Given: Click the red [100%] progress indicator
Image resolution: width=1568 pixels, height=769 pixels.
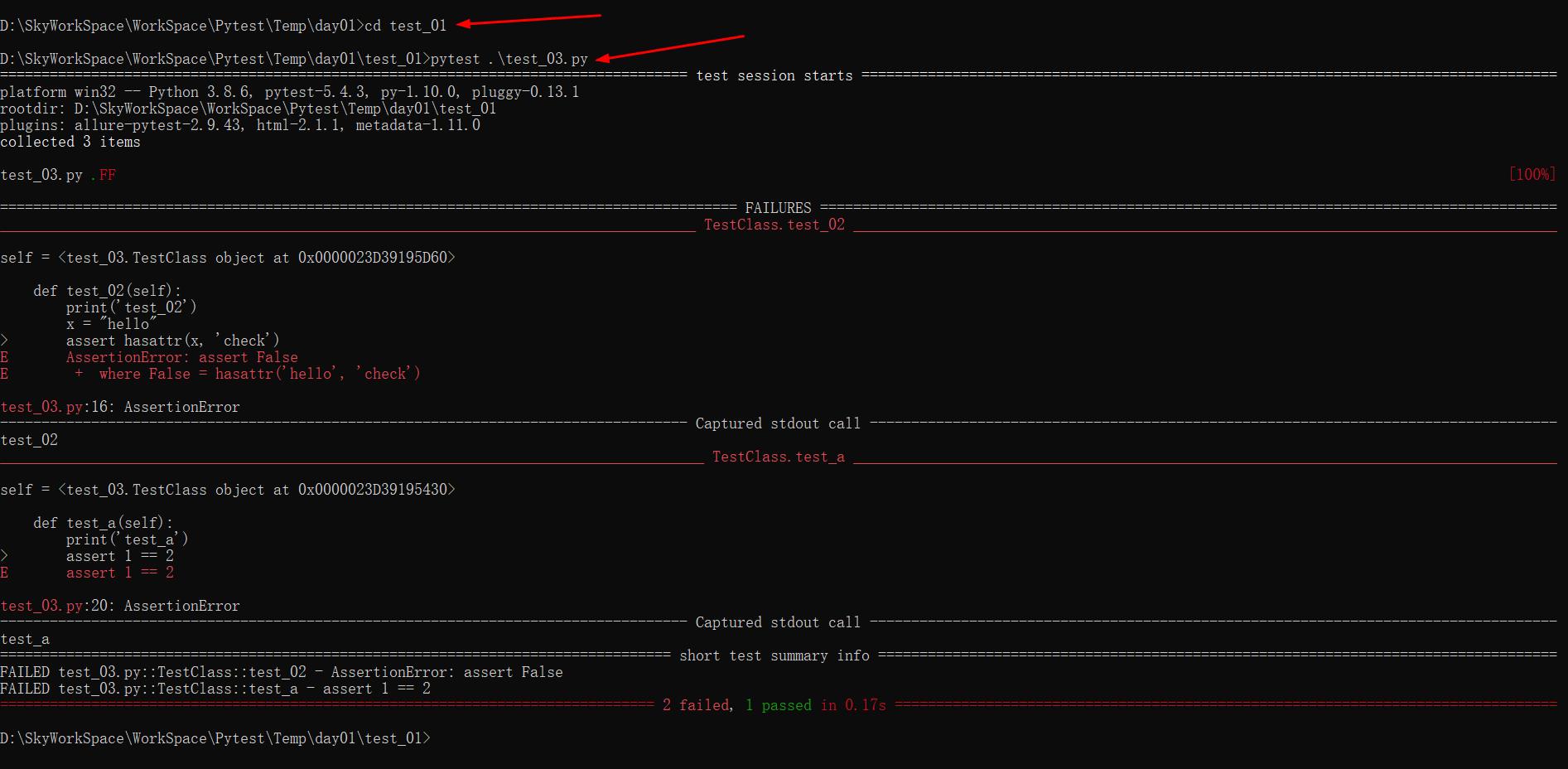Looking at the screenshot, I should [1532, 174].
